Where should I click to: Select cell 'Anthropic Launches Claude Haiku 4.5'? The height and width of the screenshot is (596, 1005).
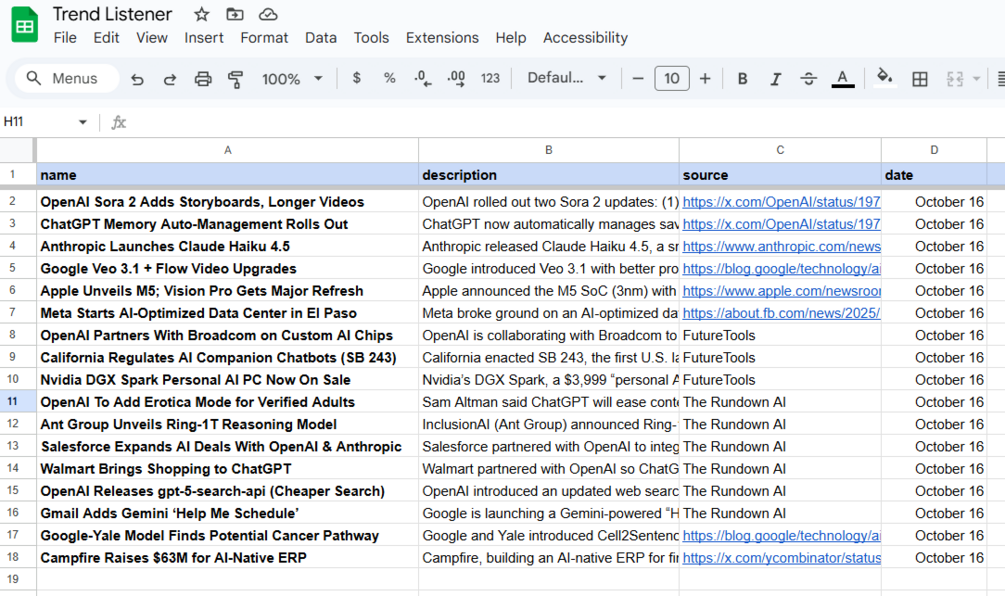[x=228, y=246]
